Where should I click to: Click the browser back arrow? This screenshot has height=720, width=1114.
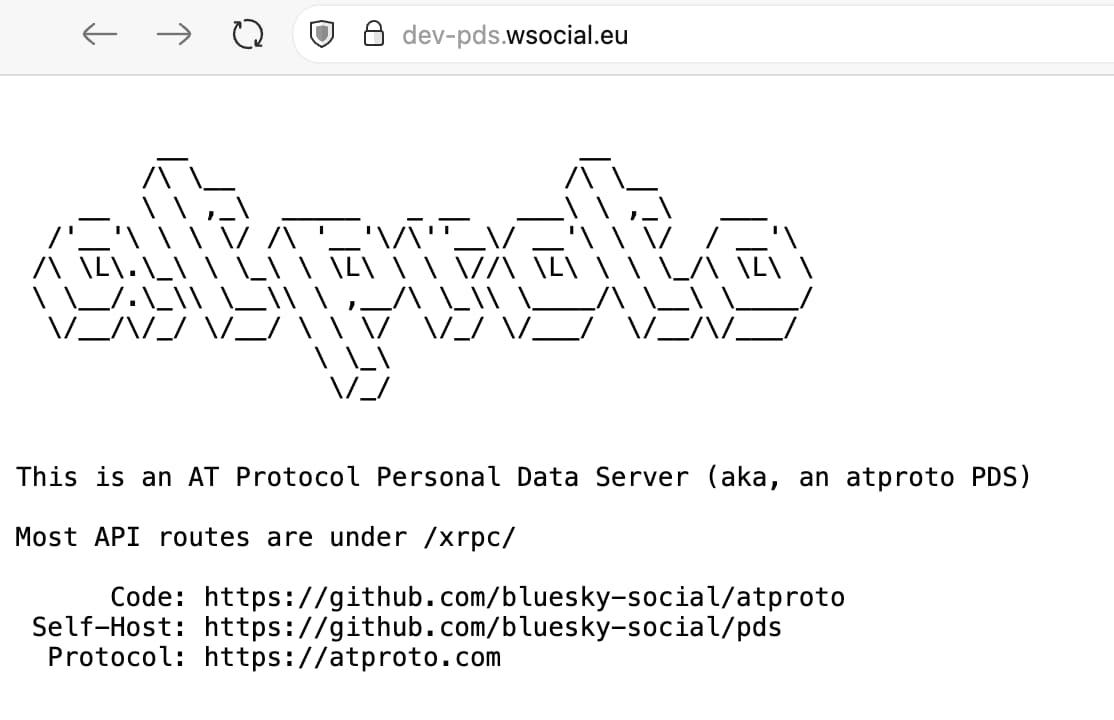(100, 35)
